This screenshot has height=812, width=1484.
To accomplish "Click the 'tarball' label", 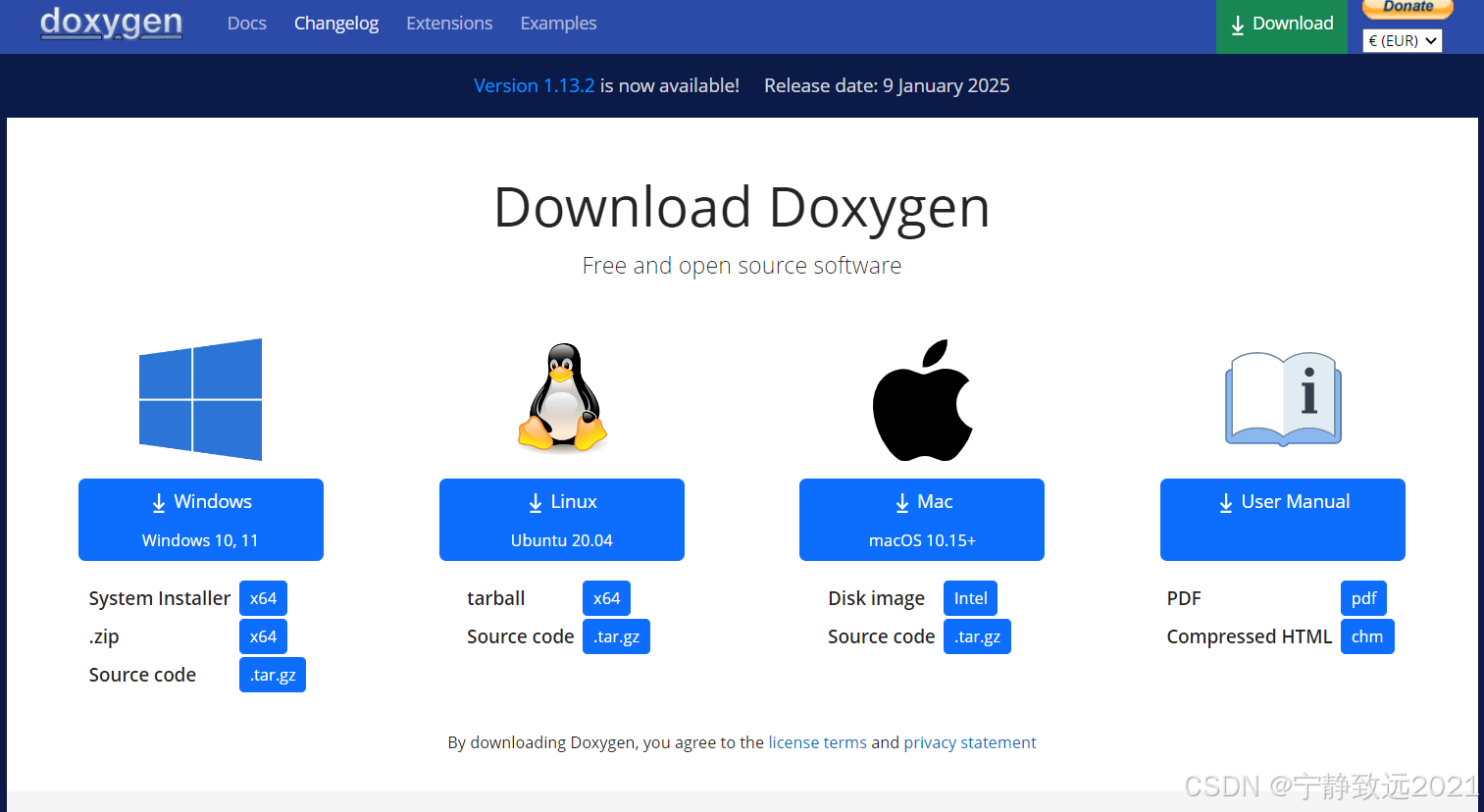I will tap(495, 598).
